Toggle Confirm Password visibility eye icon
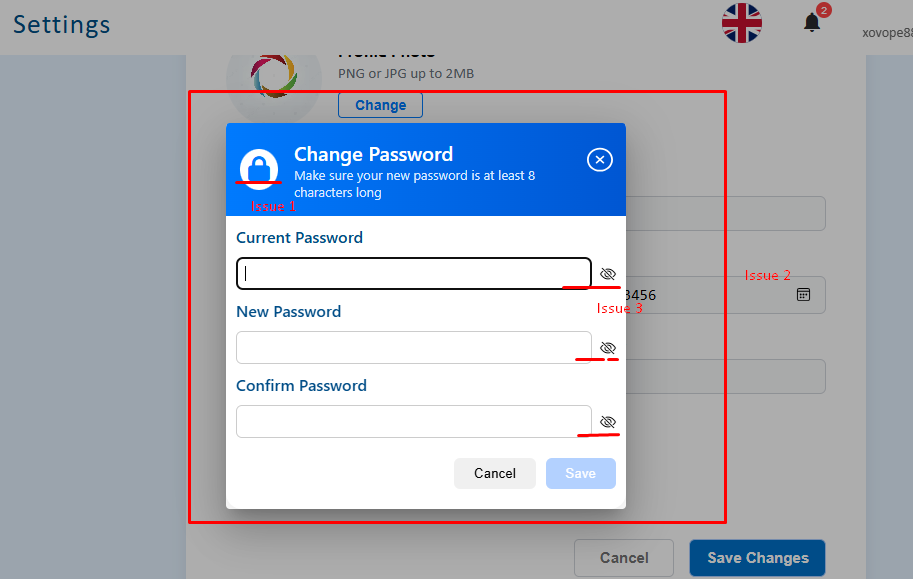The image size is (913, 579). coord(608,422)
